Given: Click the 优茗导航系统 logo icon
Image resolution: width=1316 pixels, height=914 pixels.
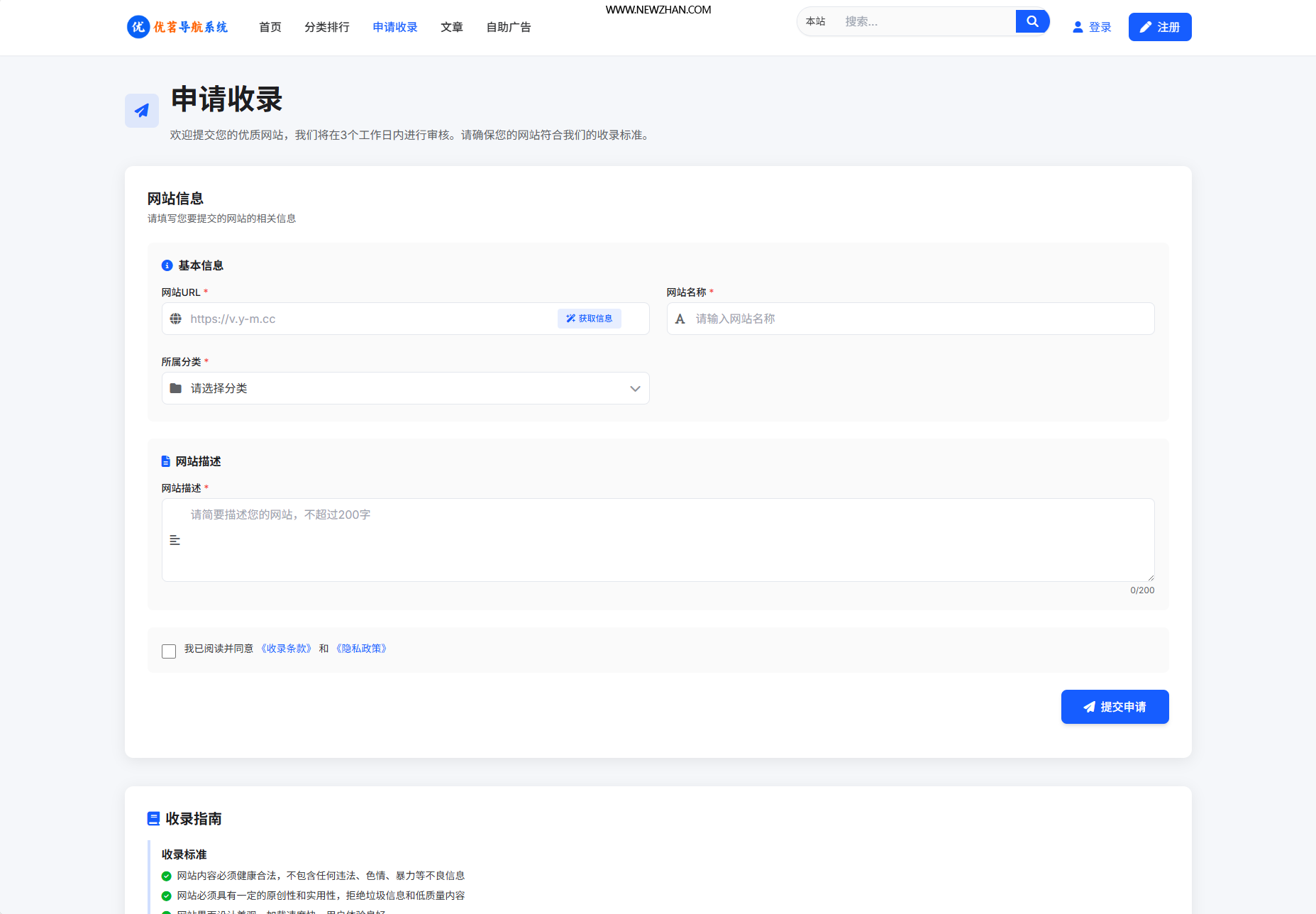Looking at the screenshot, I should coord(138,27).
